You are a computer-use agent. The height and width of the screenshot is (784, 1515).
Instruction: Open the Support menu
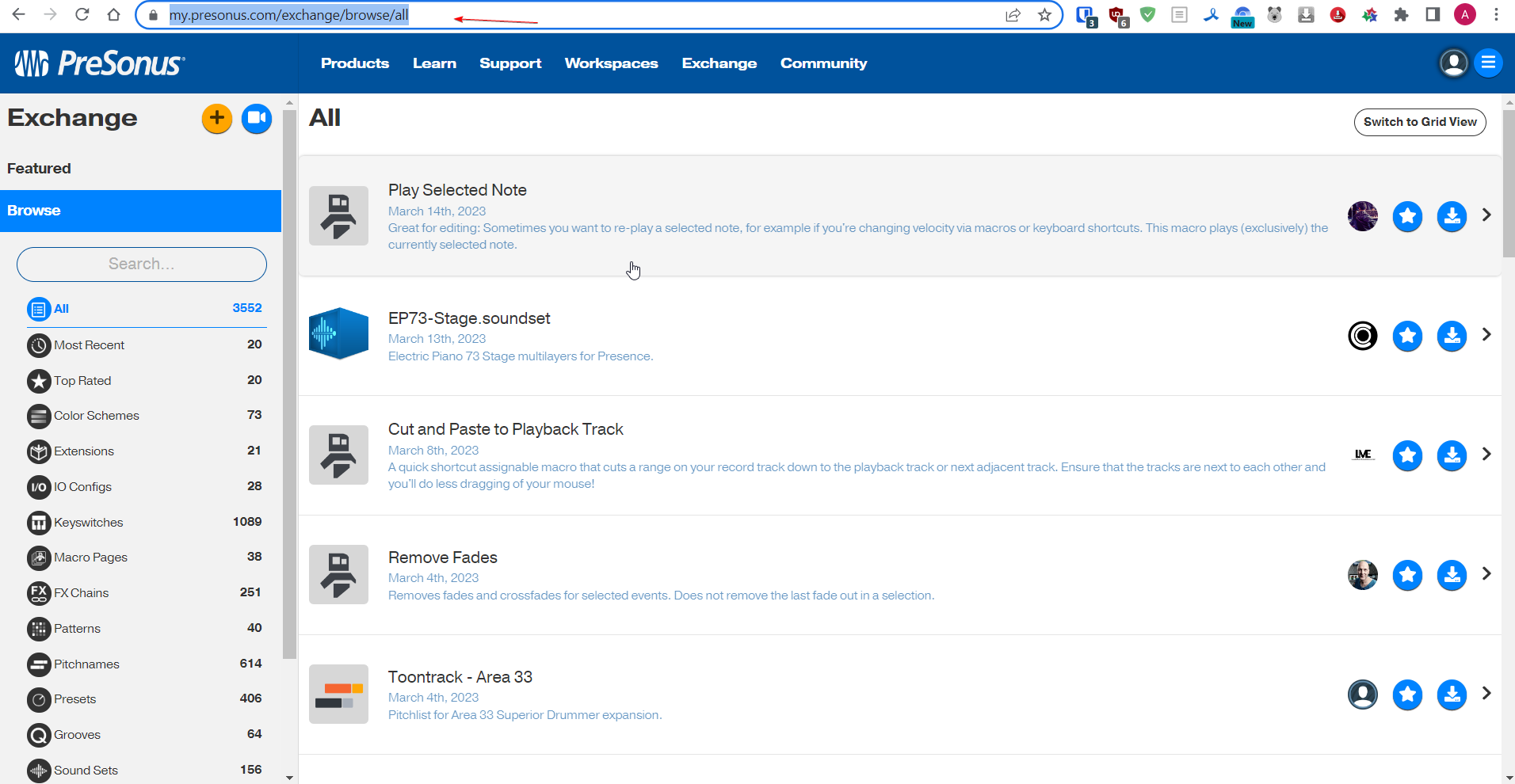[510, 63]
